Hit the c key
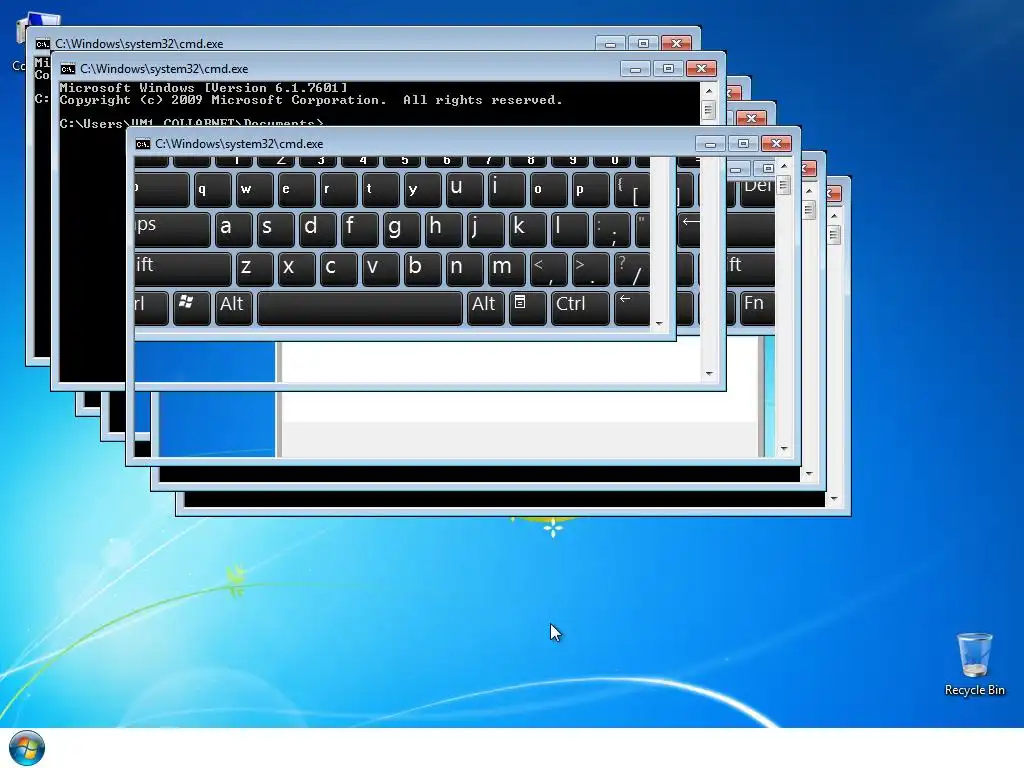The height and width of the screenshot is (768, 1024). [x=338, y=269]
